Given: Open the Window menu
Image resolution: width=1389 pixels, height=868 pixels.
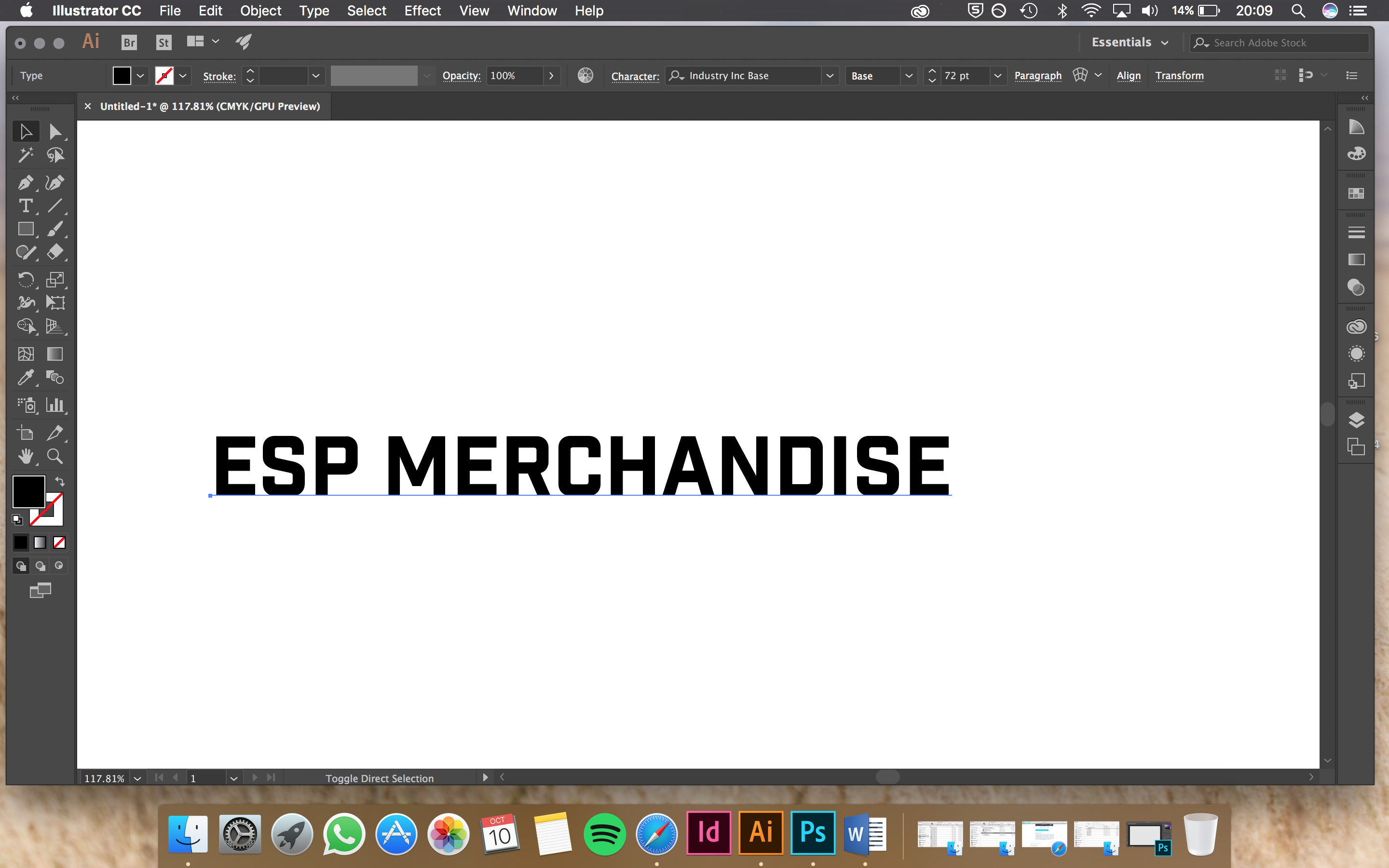Looking at the screenshot, I should pyautogui.click(x=532, y=10).
